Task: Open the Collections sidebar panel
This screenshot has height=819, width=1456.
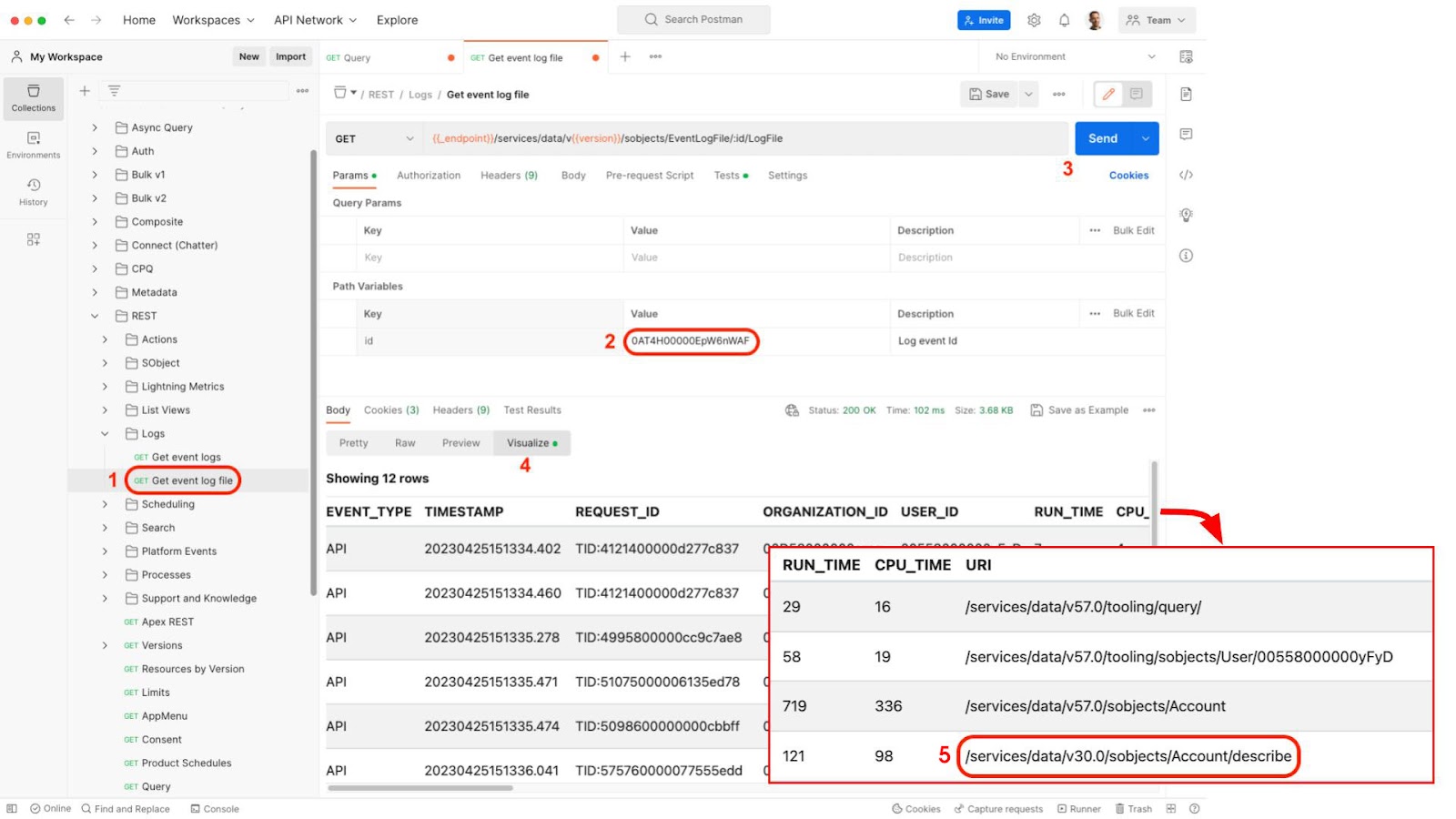Action: pos(33,98)
